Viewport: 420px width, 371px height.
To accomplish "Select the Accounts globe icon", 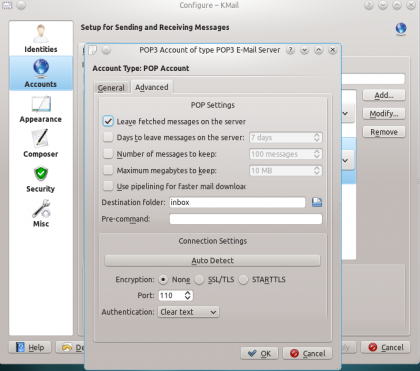I will click(x=41, y=67).
